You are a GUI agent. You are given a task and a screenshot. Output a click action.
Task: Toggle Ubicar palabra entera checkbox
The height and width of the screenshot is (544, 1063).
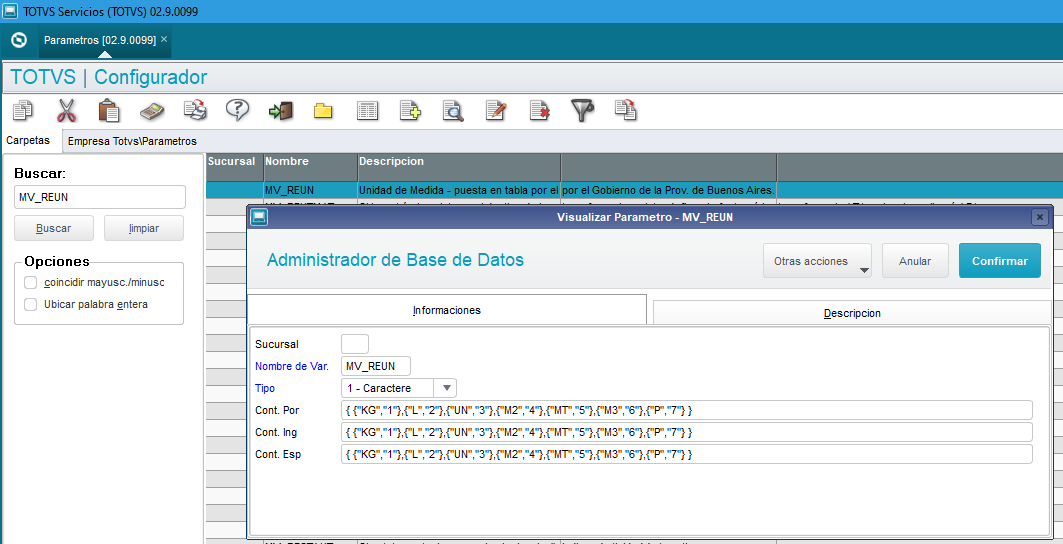click(x=31, y=305)
